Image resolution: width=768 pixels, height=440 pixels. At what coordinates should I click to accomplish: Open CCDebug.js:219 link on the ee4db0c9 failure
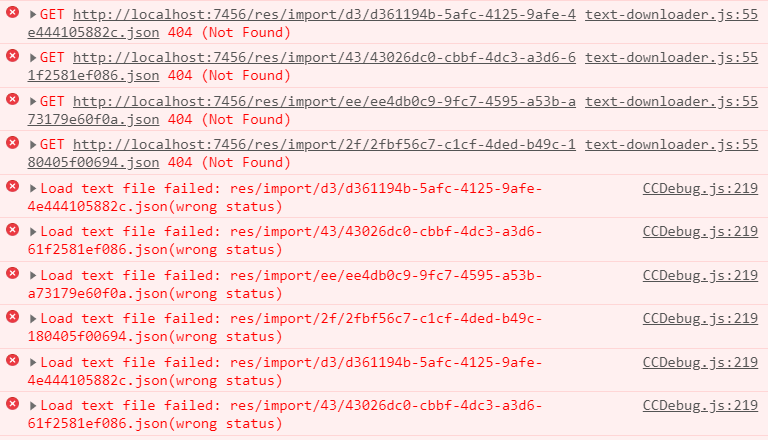[700, 275]
